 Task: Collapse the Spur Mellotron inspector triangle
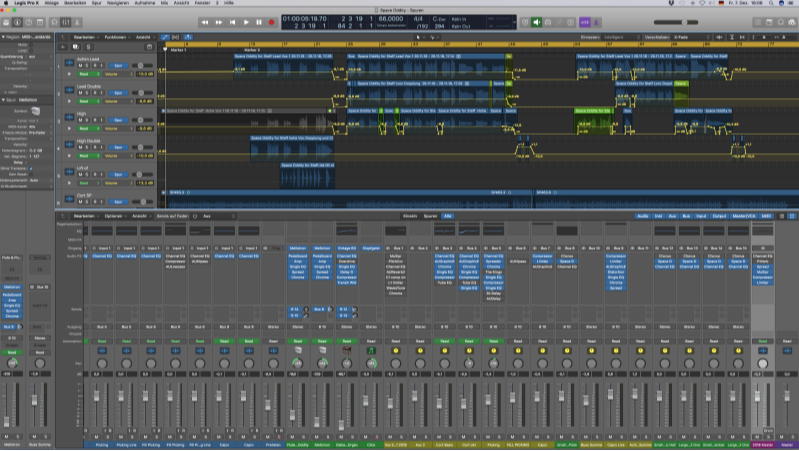pyautogui.click(x=3, y=100)
